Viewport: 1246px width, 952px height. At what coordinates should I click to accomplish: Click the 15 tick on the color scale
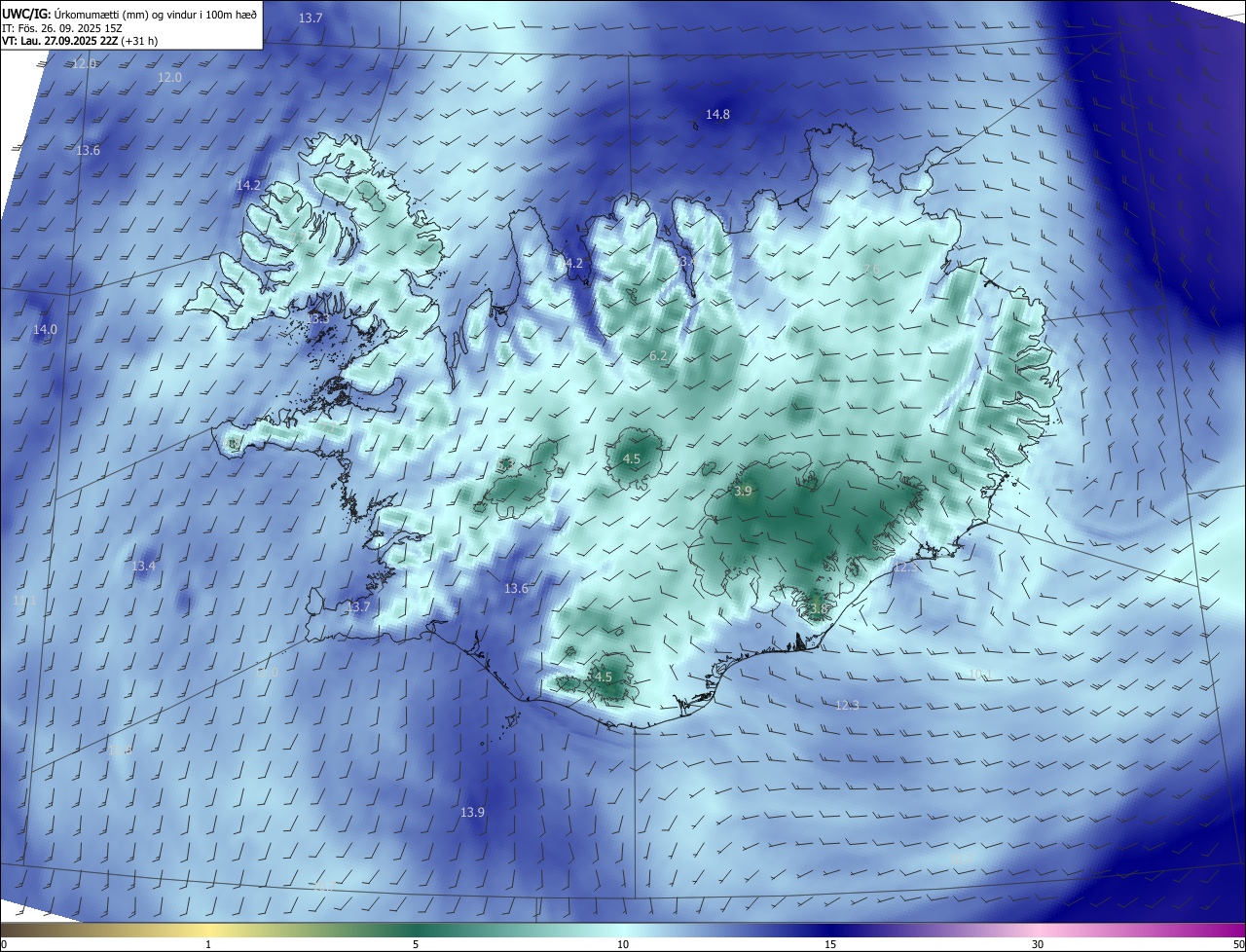tap(830, 944)
